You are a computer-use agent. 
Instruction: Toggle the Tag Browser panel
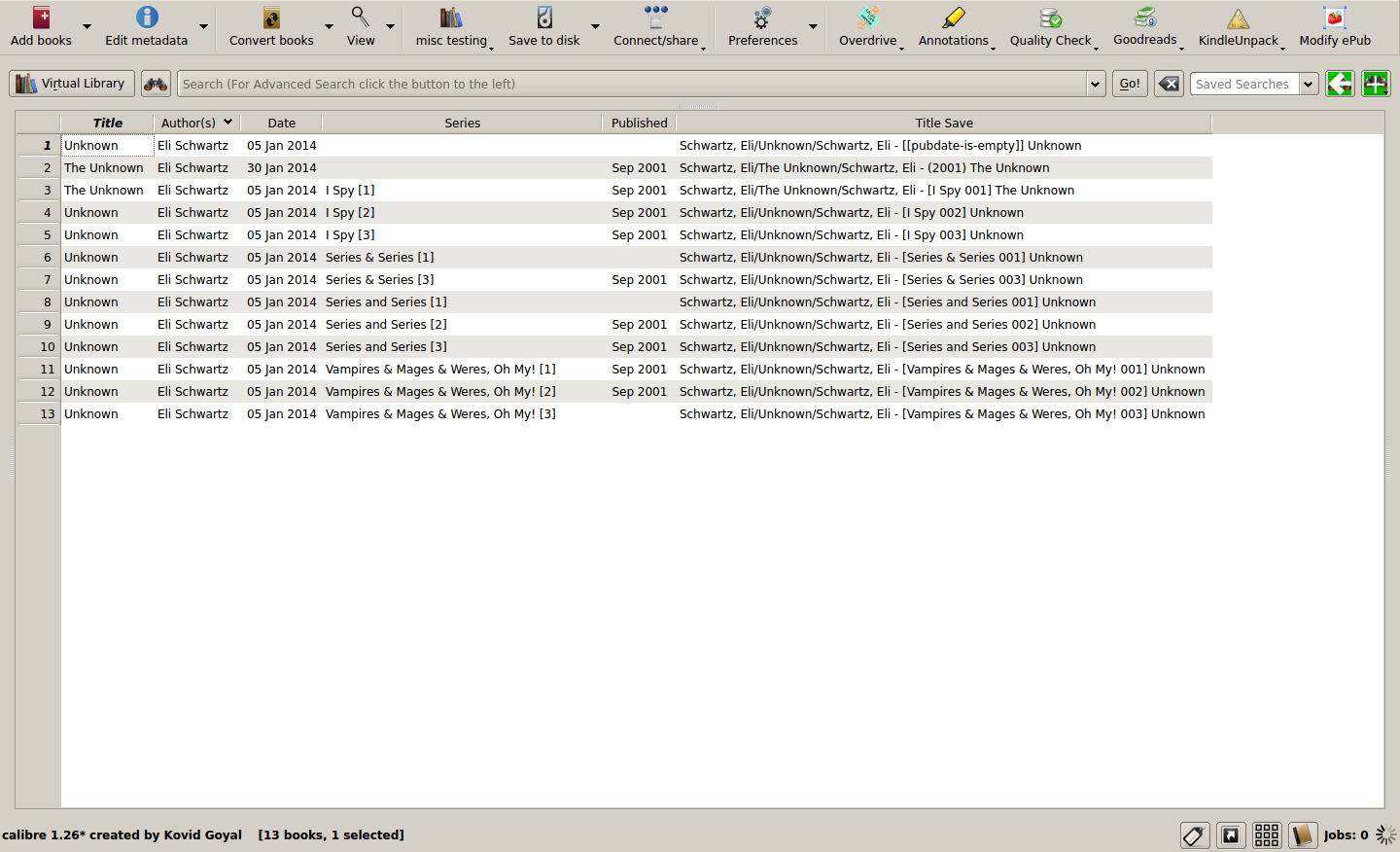coord(1195,834)
